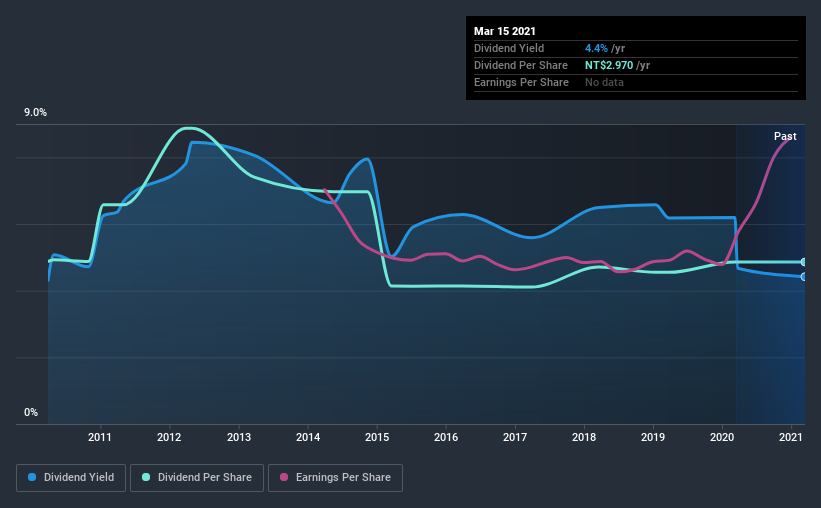The image size is (821, 508).
Task: Click the 2017 x-axis label
Action: click(515, 437)
